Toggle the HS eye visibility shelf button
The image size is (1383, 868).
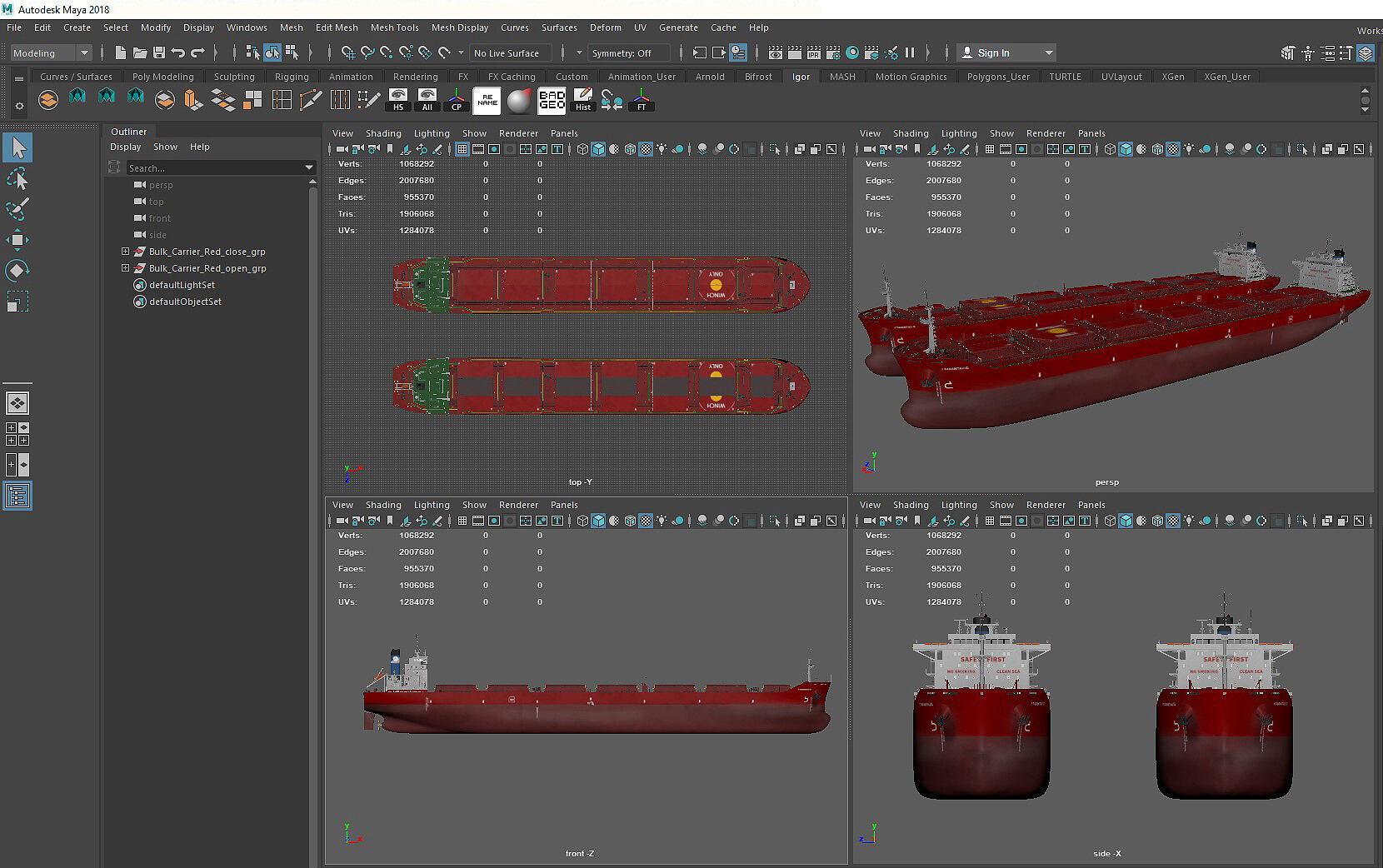coord(398,100)
